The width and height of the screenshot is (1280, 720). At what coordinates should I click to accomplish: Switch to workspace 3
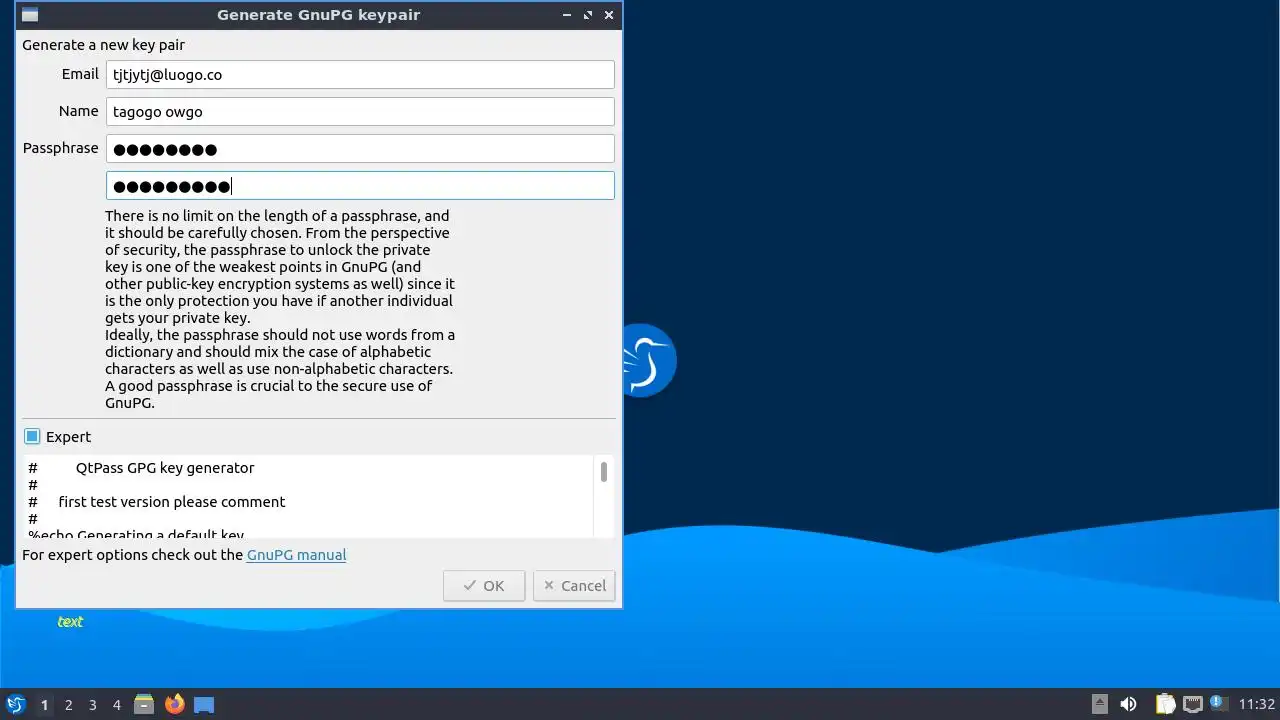click(x=92, y=705)
